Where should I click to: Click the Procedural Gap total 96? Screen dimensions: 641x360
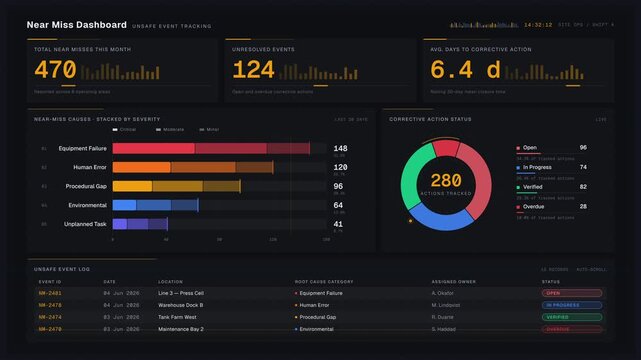338,186
